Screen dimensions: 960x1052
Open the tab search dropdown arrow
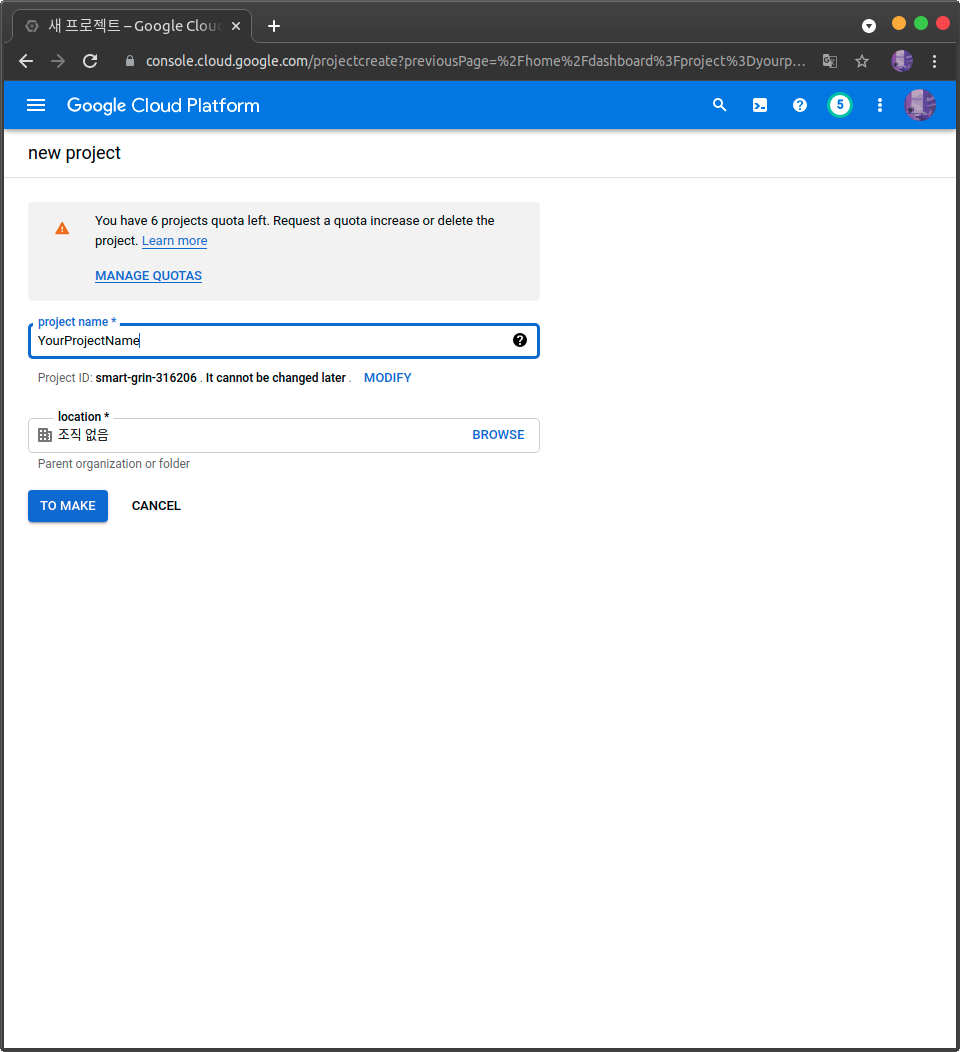(869, 26)
